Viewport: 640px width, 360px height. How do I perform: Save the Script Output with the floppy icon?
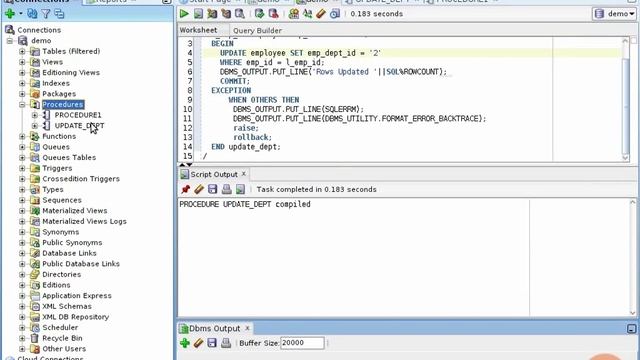click(x=213, y=189)
